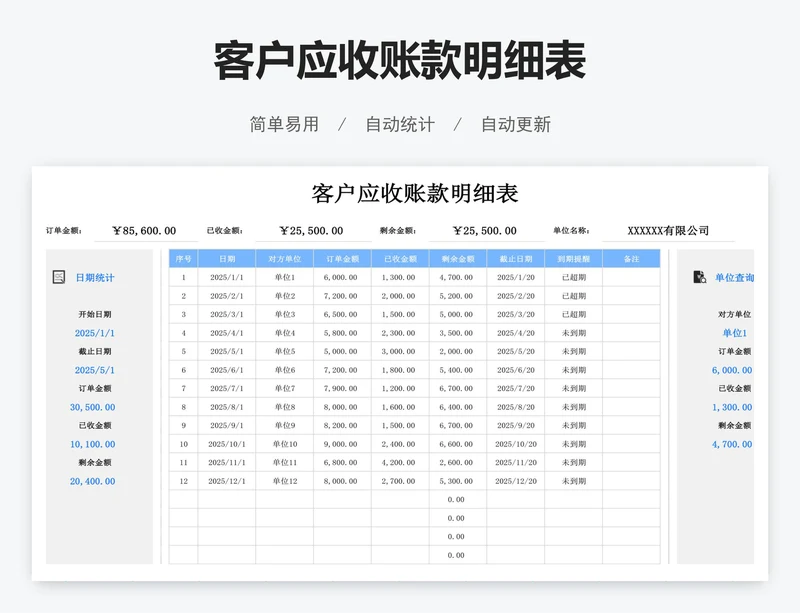The image size is (800, 613).
Task: Click received amount 2,300.00 in row 4
Action: [401, 333]
